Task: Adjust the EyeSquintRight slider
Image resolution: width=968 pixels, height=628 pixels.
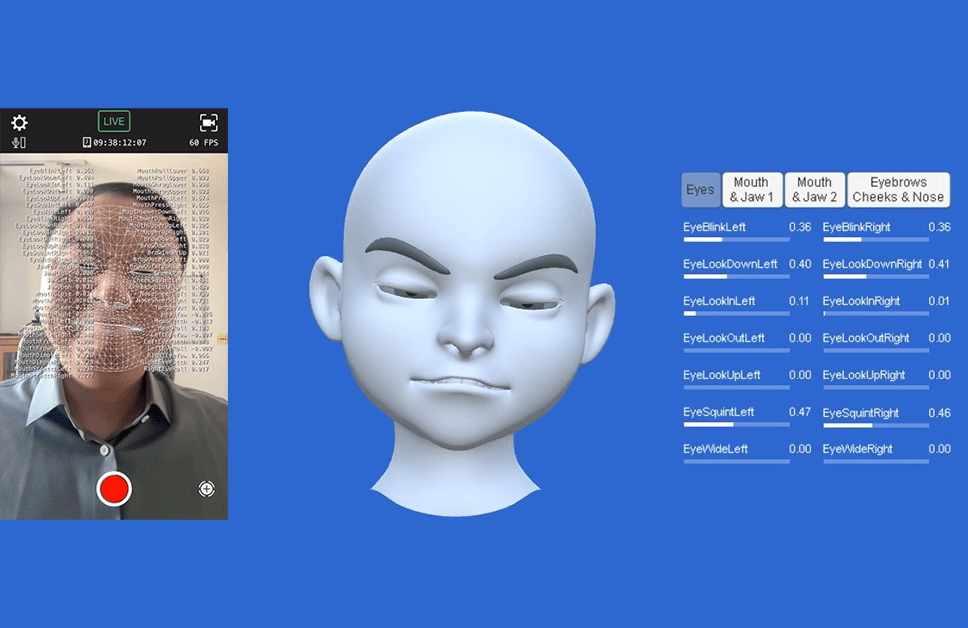Action: pyautogui.click(x=876, y=425)
